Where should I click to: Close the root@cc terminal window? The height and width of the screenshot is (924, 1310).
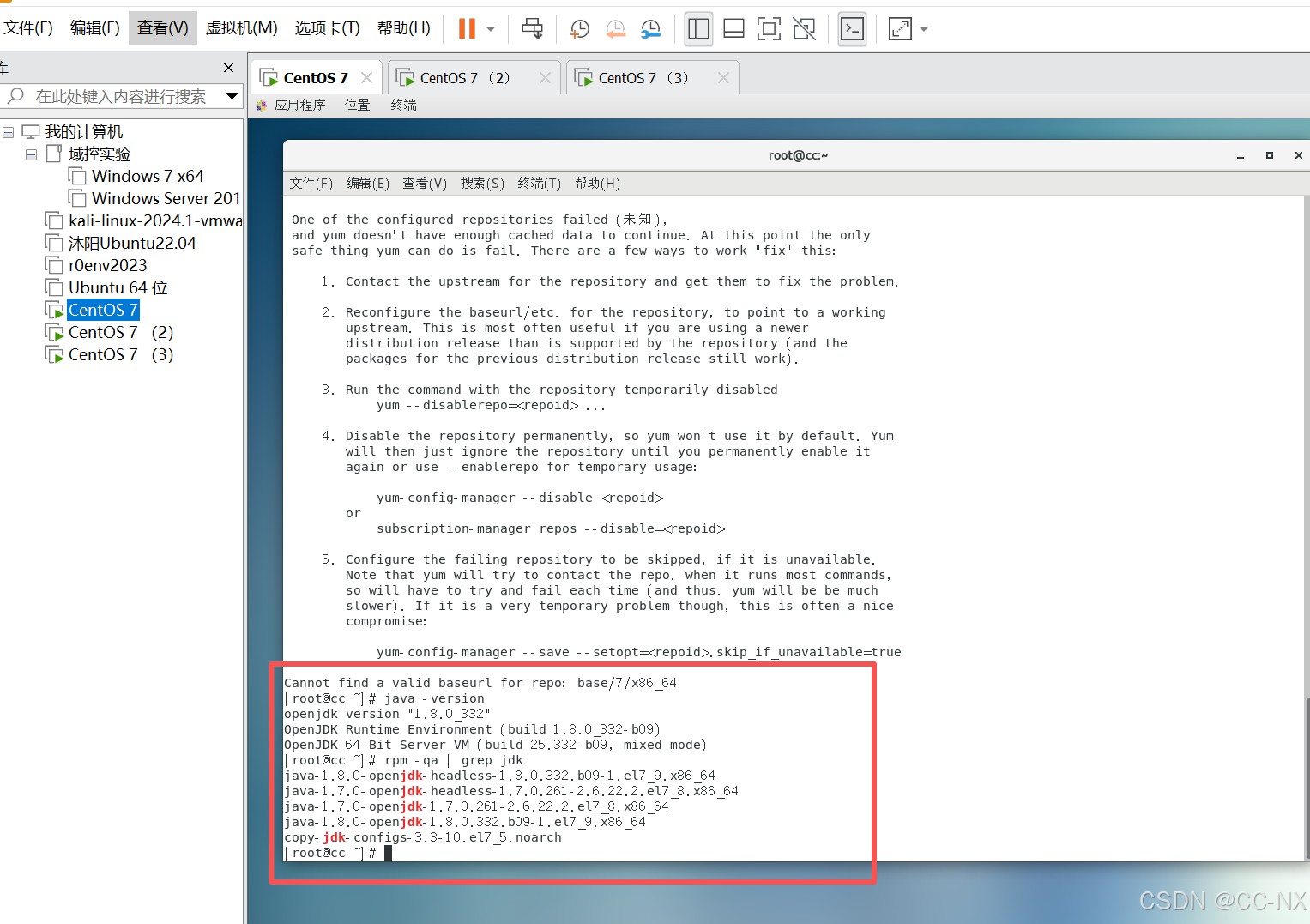[x=1299, y=155]
